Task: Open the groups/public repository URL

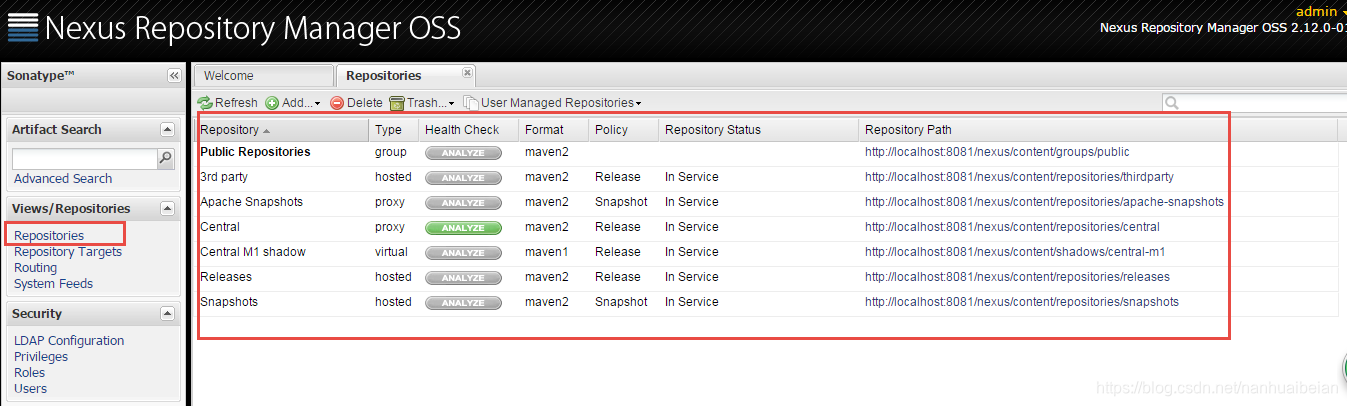Action: [997, 153]
